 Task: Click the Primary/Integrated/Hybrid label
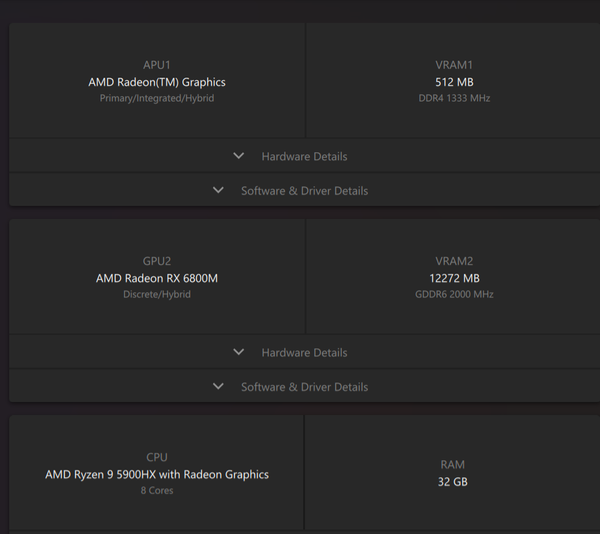157,98
